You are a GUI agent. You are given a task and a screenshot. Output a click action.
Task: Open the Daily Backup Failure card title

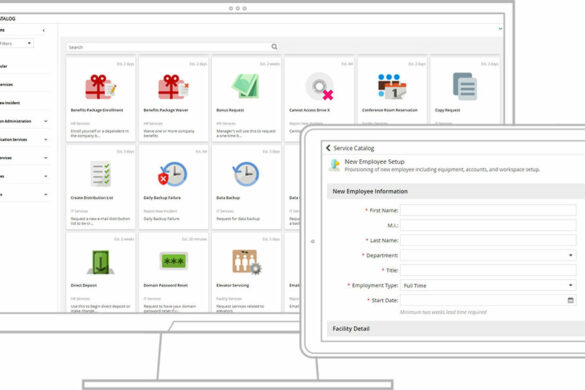(x=162, y=197)
